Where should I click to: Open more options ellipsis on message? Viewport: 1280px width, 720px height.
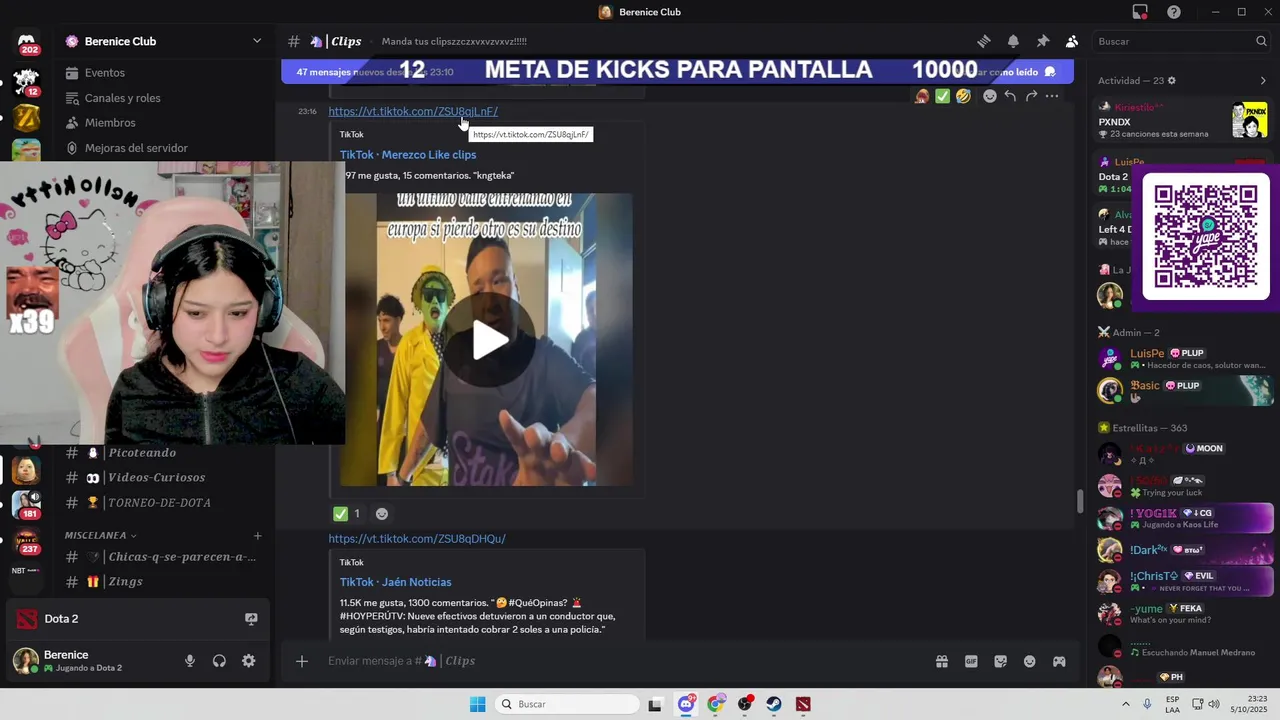coord(1052,96)
